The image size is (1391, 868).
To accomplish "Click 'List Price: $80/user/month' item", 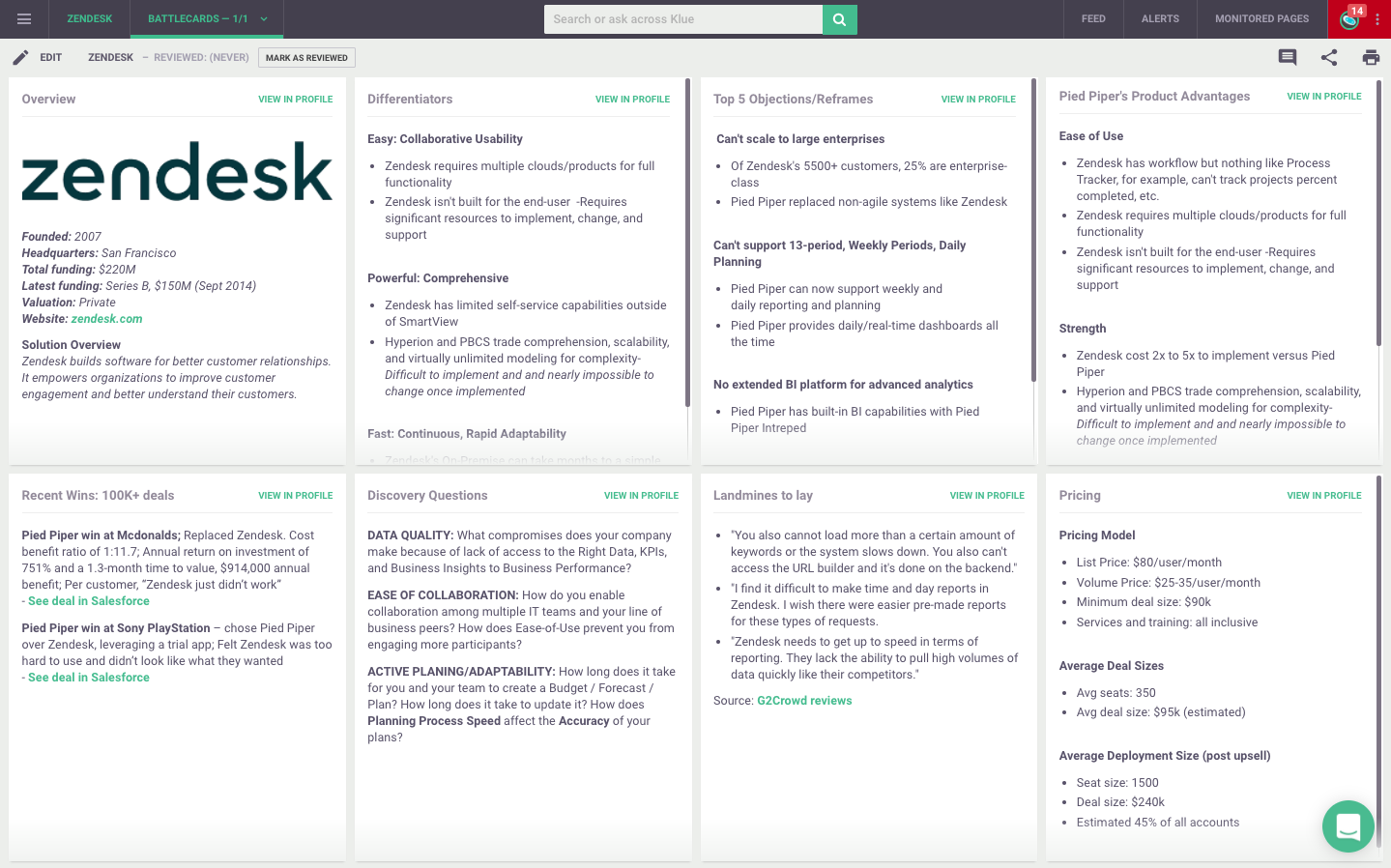I will [x=1149, y=563].
